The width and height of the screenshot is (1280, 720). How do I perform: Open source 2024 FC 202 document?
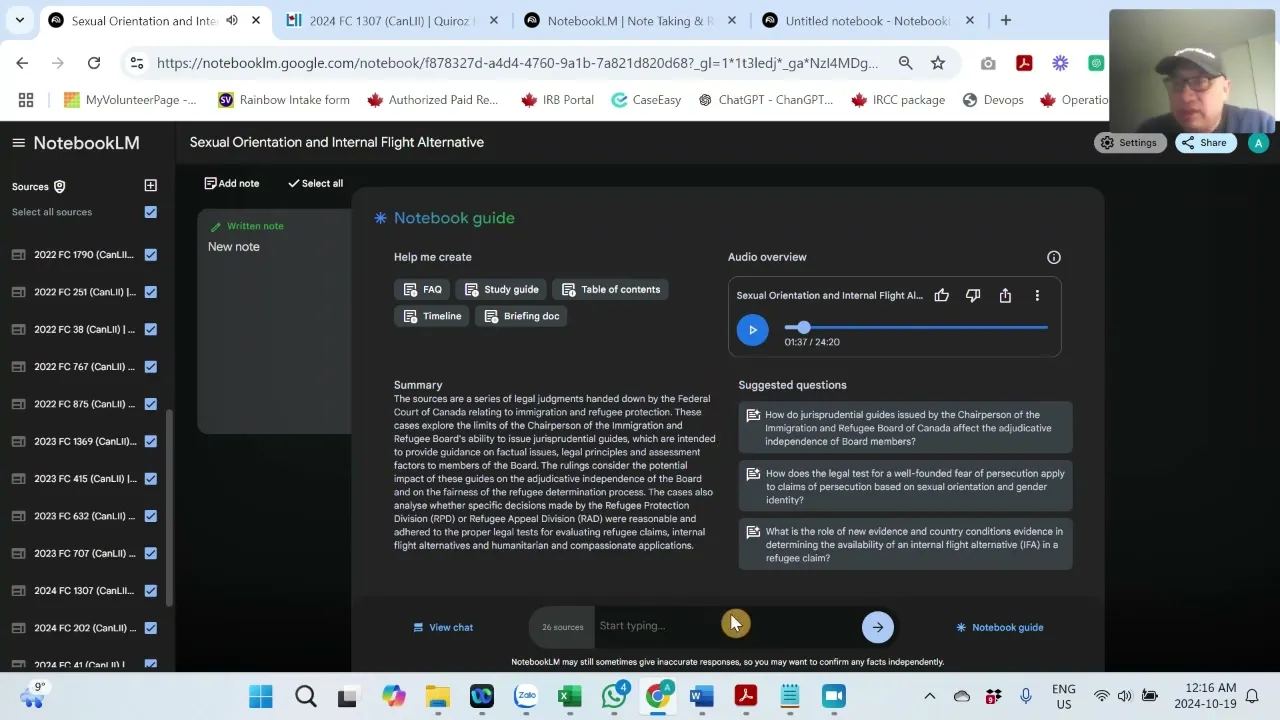tap(84, 628)
